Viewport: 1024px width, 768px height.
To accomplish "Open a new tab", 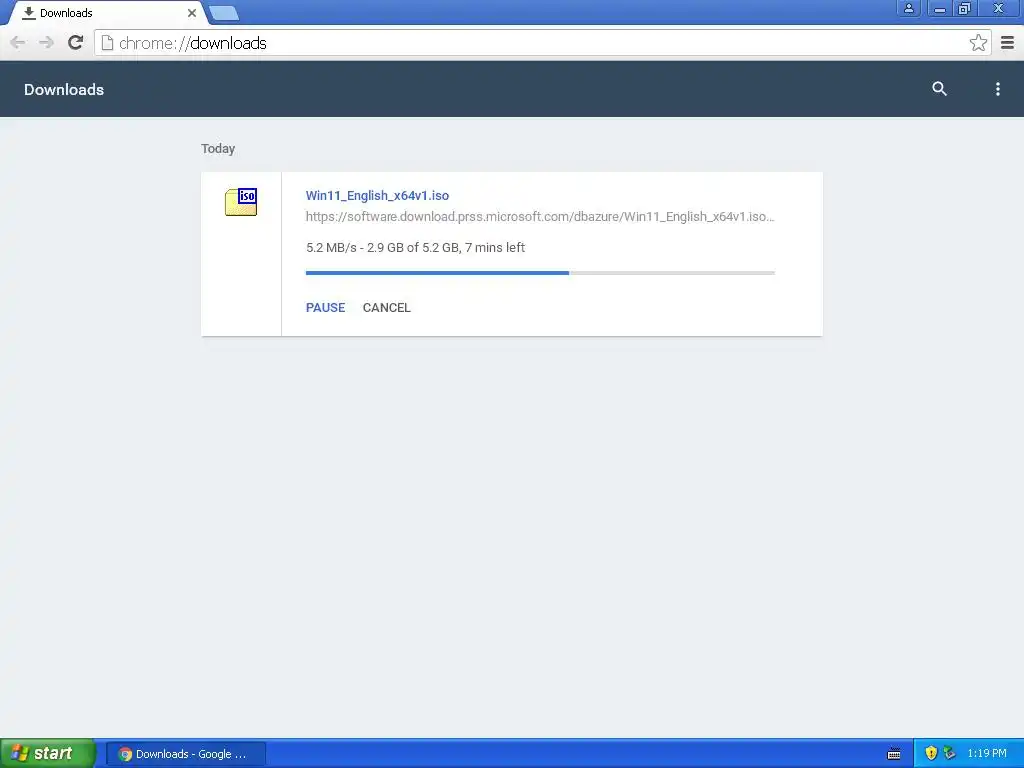I will click(224, 13).
